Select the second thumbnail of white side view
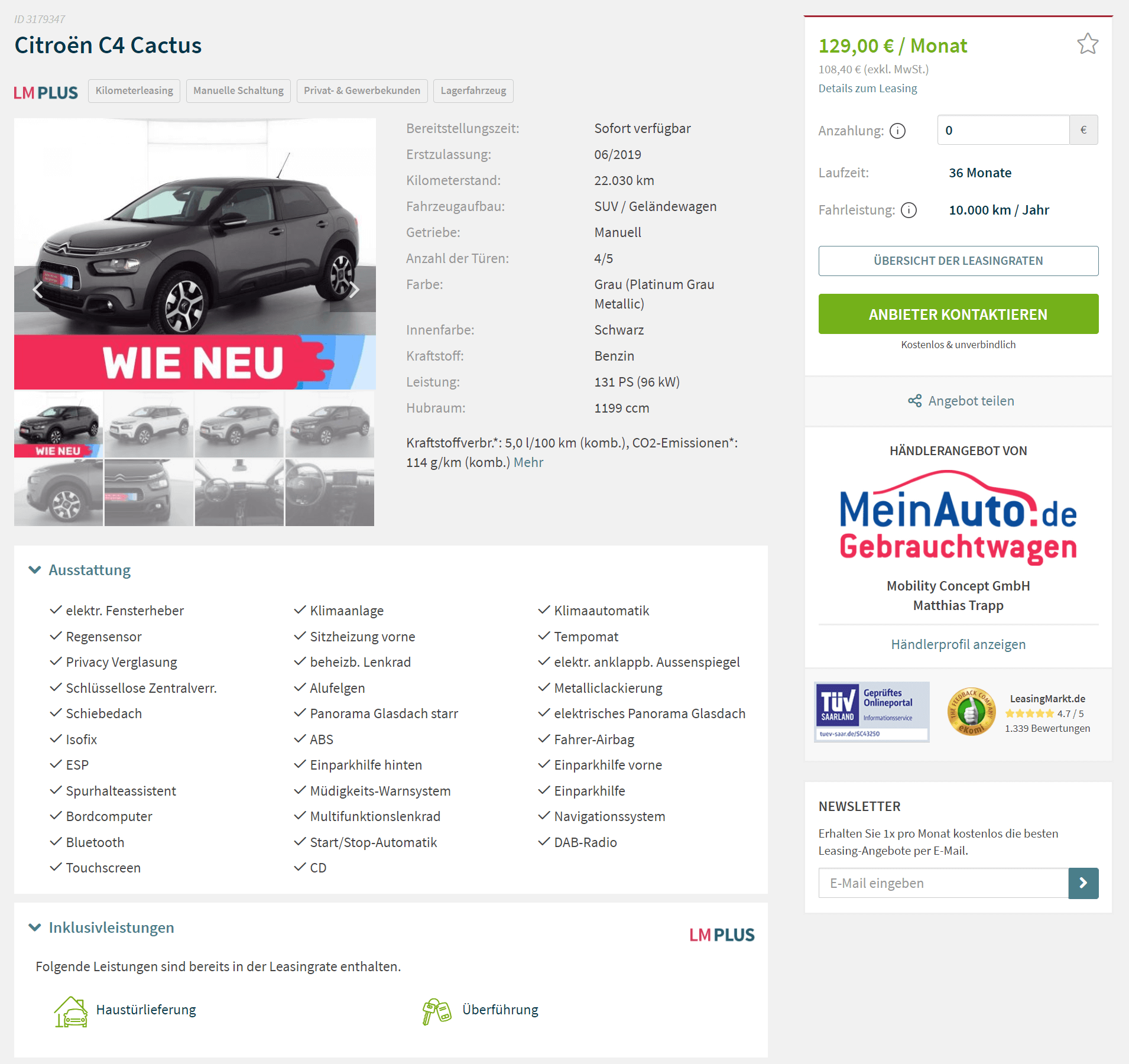 click(x=149, y=424)
